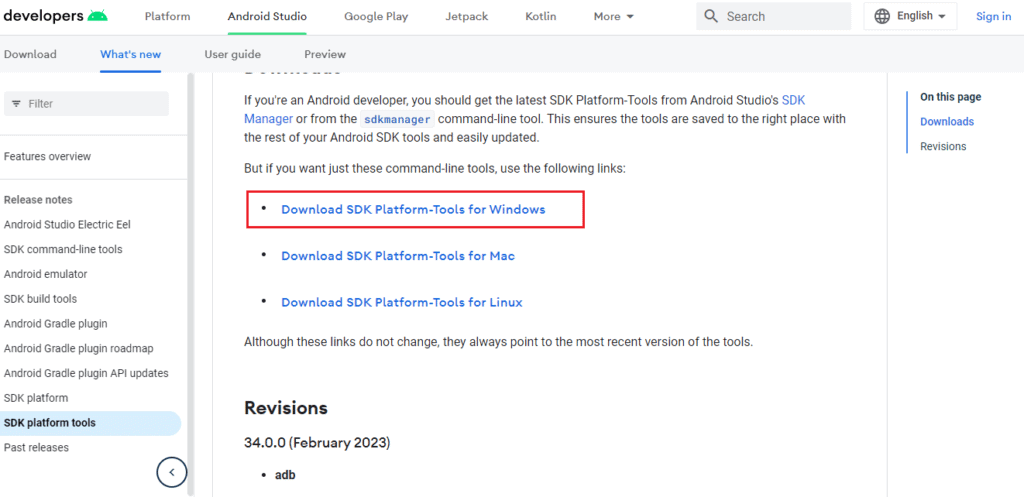Open the English language dropdown
This screenshot has height=497, width=1024.
point(910,16)
